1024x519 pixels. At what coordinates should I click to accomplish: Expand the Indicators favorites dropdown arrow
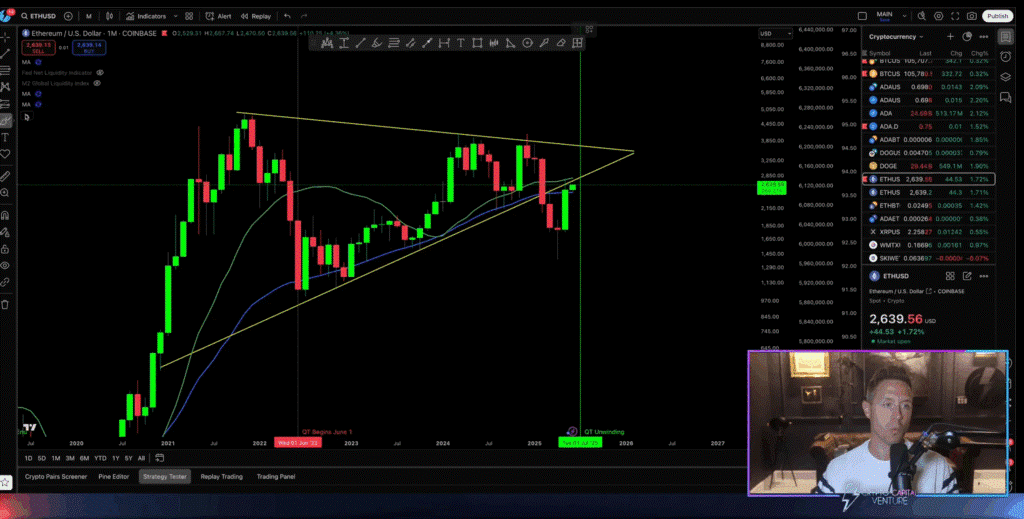point(175,16)
